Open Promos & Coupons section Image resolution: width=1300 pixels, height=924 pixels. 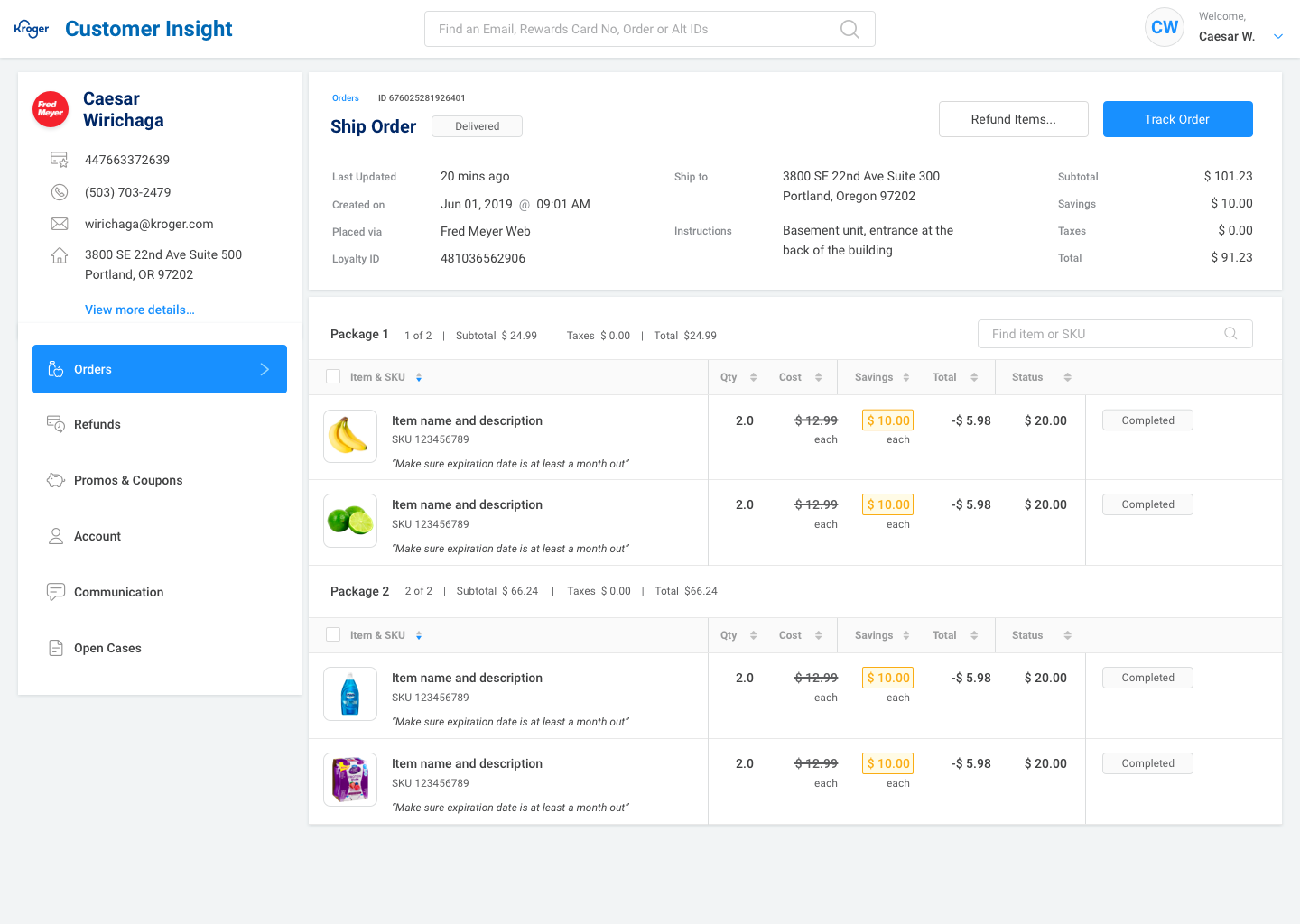point(128,480)
